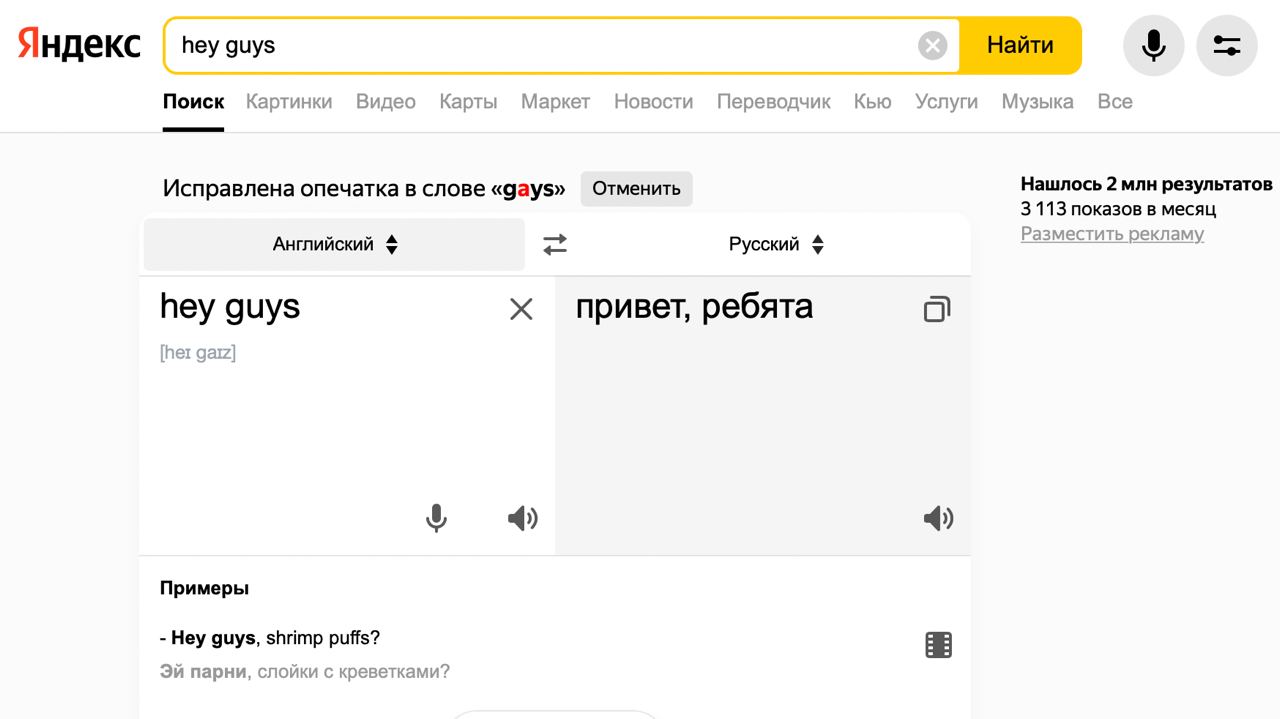The width and height of the screenshot is (1280, 719).
Task: Dictate source text with translator microphone
Action: tap(436, 518)
